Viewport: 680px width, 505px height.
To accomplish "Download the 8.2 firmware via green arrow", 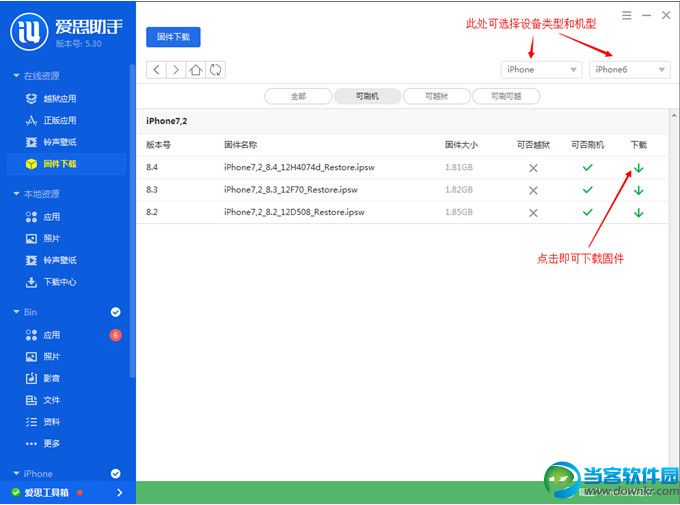I will [638, 212].
